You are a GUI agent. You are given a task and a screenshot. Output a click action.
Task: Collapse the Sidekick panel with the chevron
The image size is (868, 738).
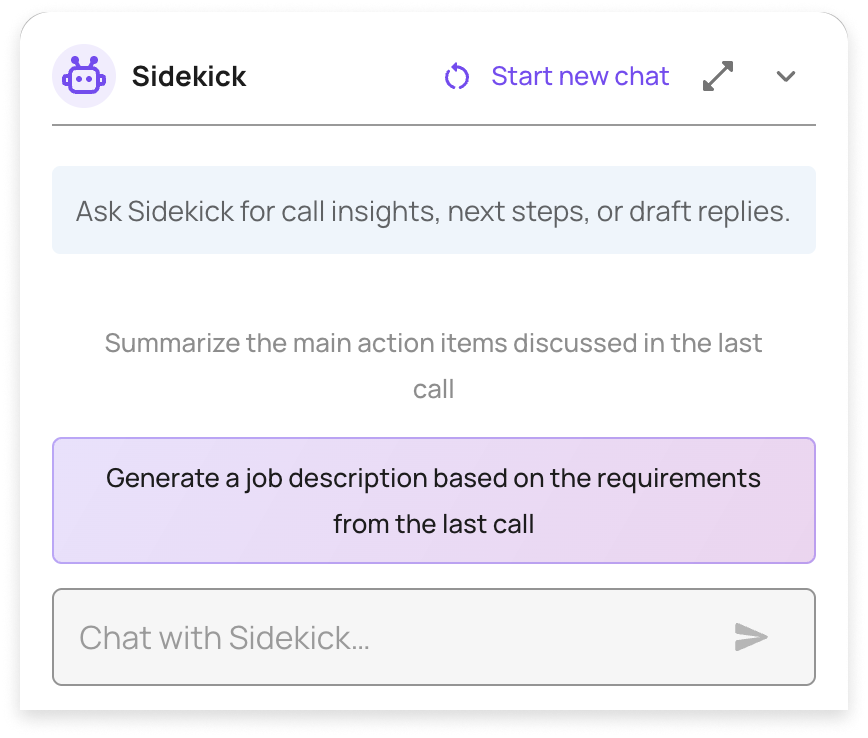tap(786, 76)
